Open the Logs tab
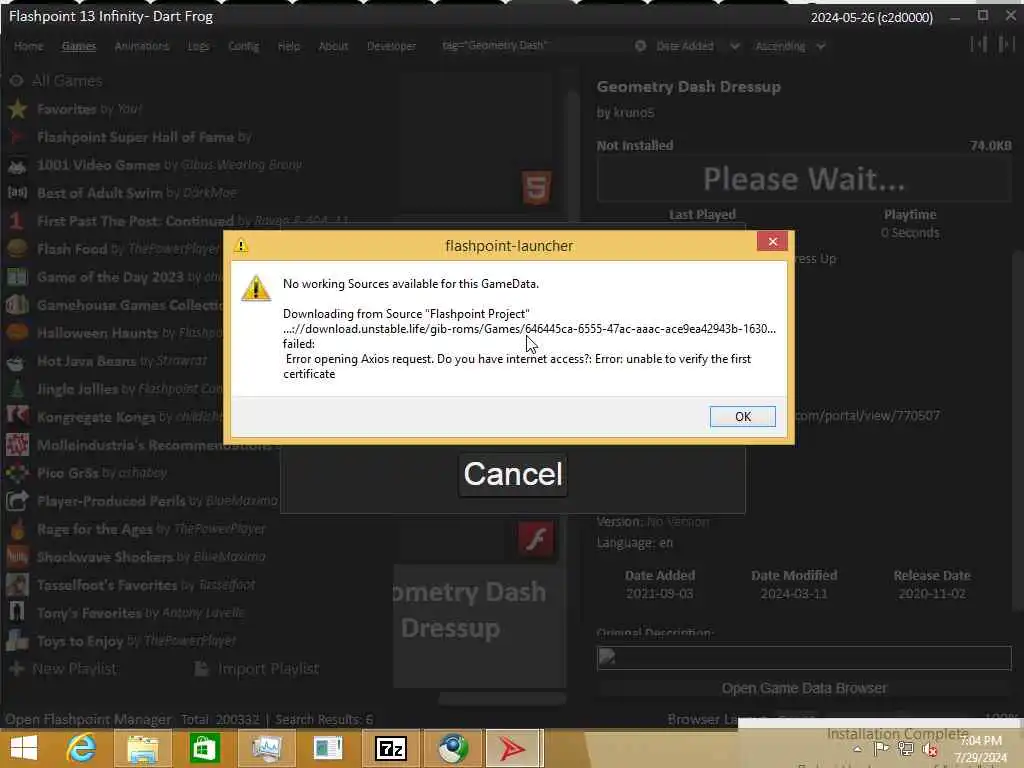Screen dimensions: 1024x768 click(x=199, y=46)
